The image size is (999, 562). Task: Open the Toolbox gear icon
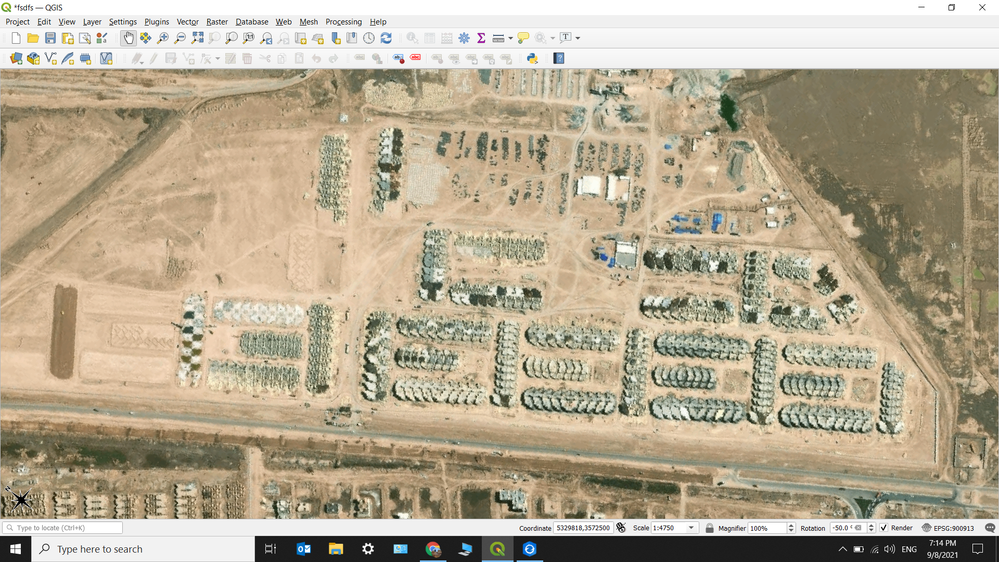point(464,38)
